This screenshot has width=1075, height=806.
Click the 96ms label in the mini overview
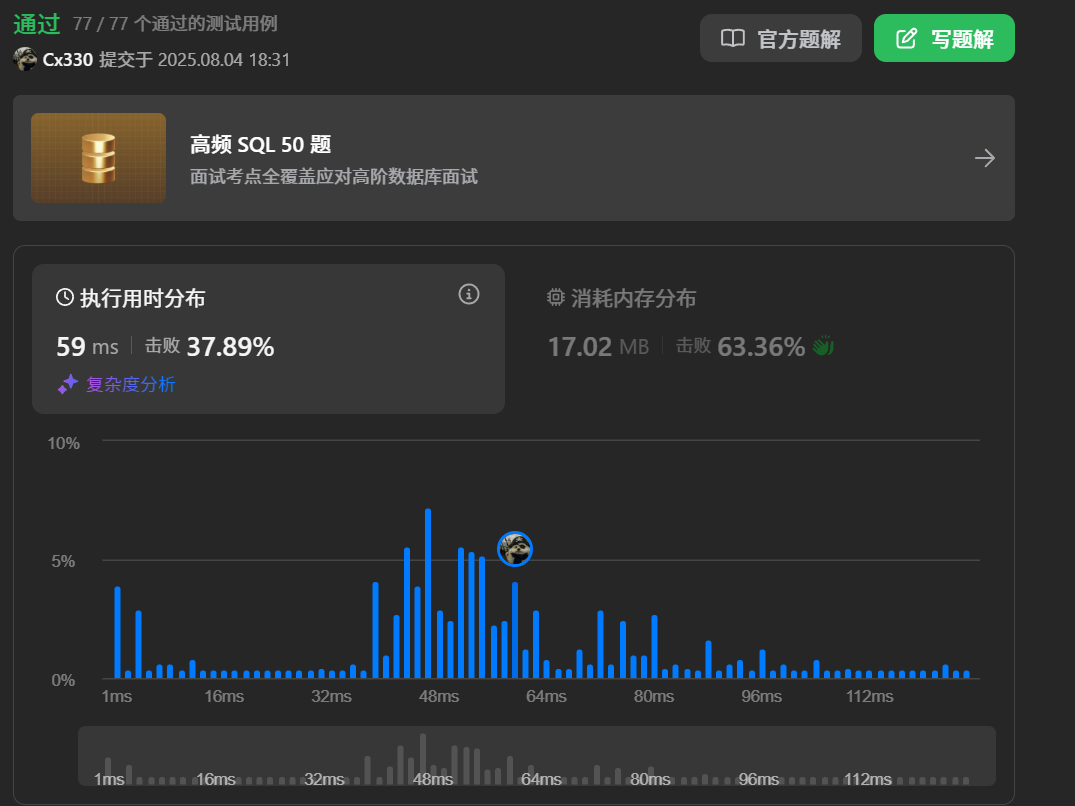758,779
